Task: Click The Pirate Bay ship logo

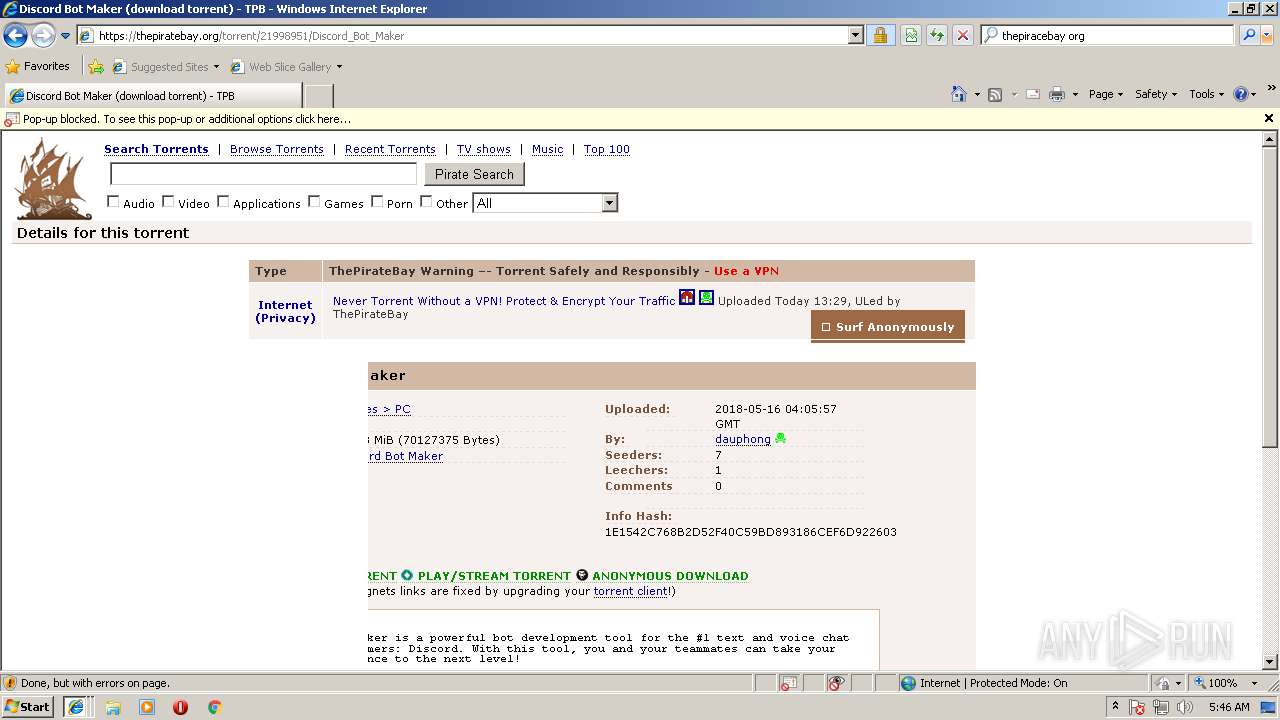Action: tap(53, 179)
